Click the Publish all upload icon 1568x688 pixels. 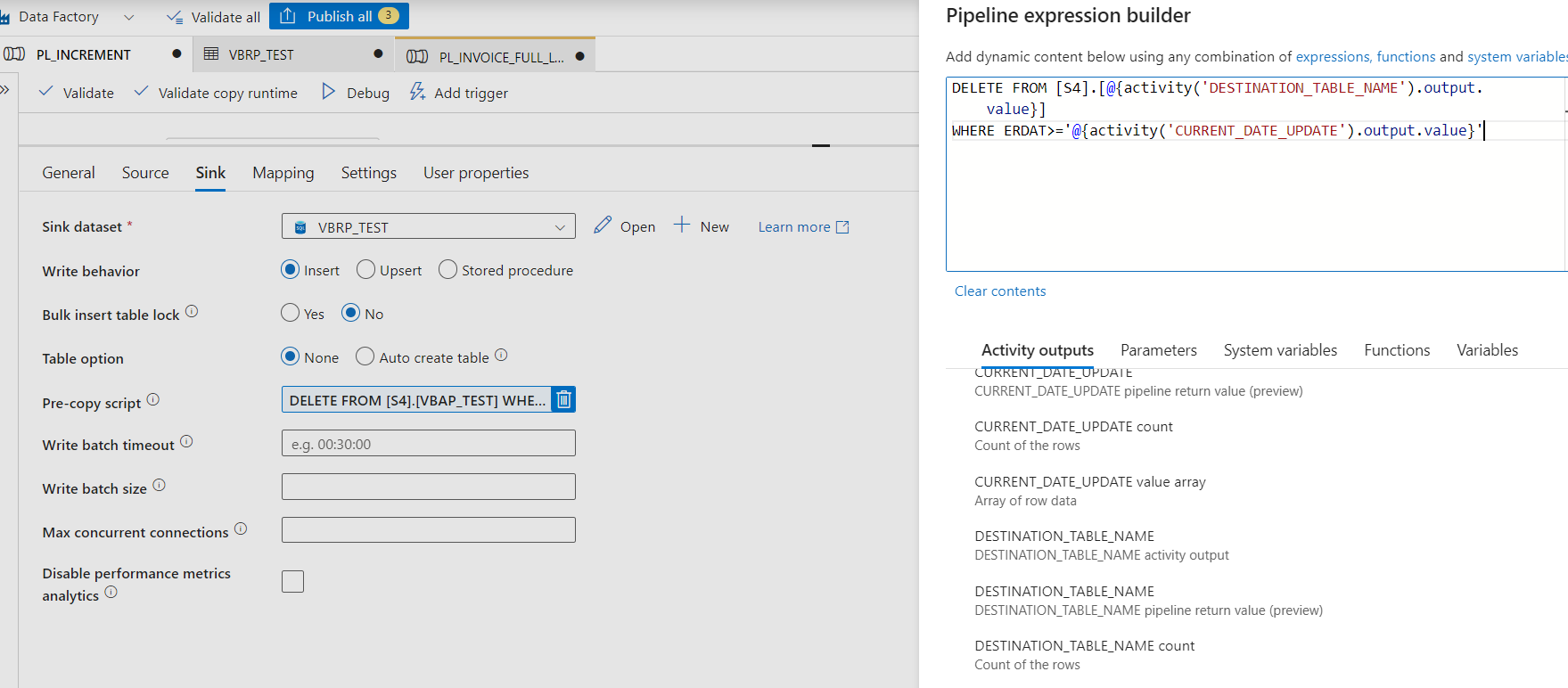(287, 16)
